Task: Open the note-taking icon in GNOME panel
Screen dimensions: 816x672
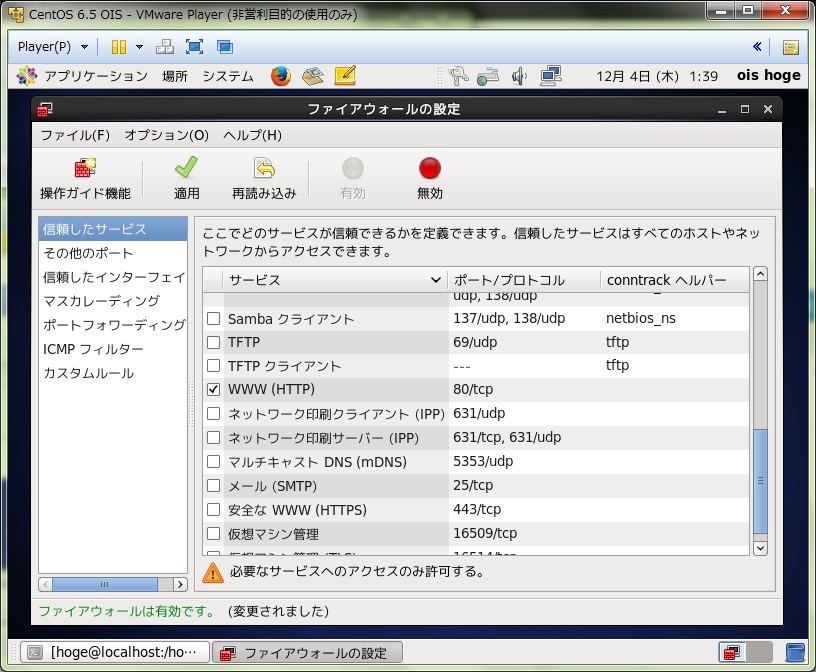Action: (345, 76)
